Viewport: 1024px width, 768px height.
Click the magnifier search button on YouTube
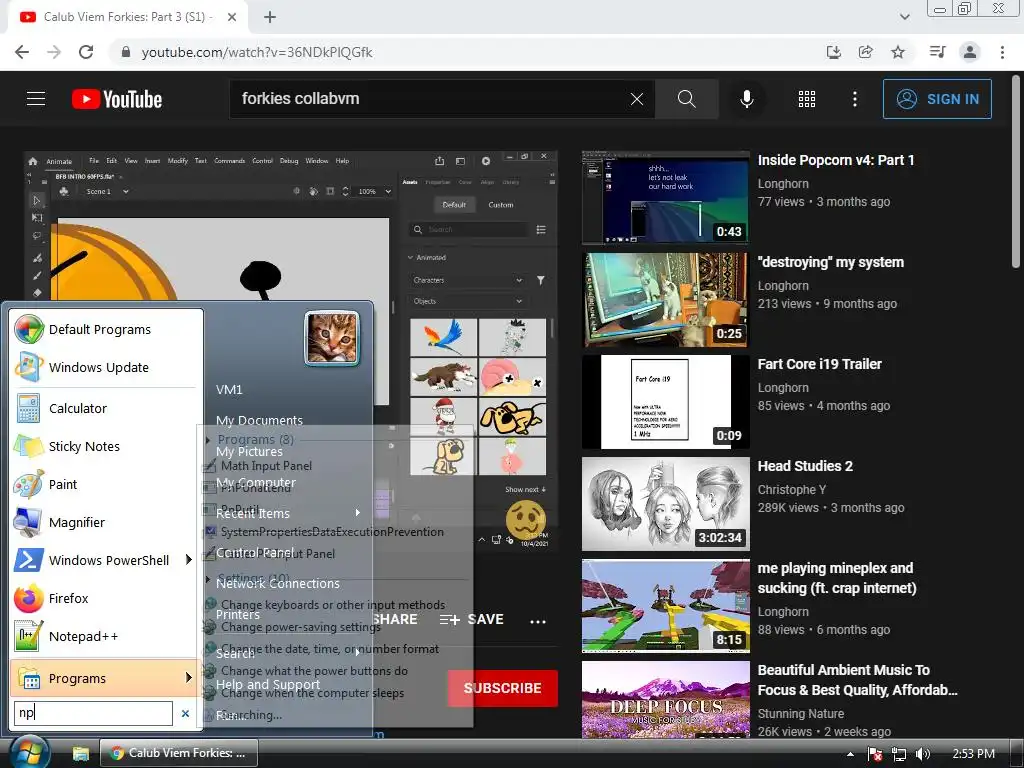(686, 99)
